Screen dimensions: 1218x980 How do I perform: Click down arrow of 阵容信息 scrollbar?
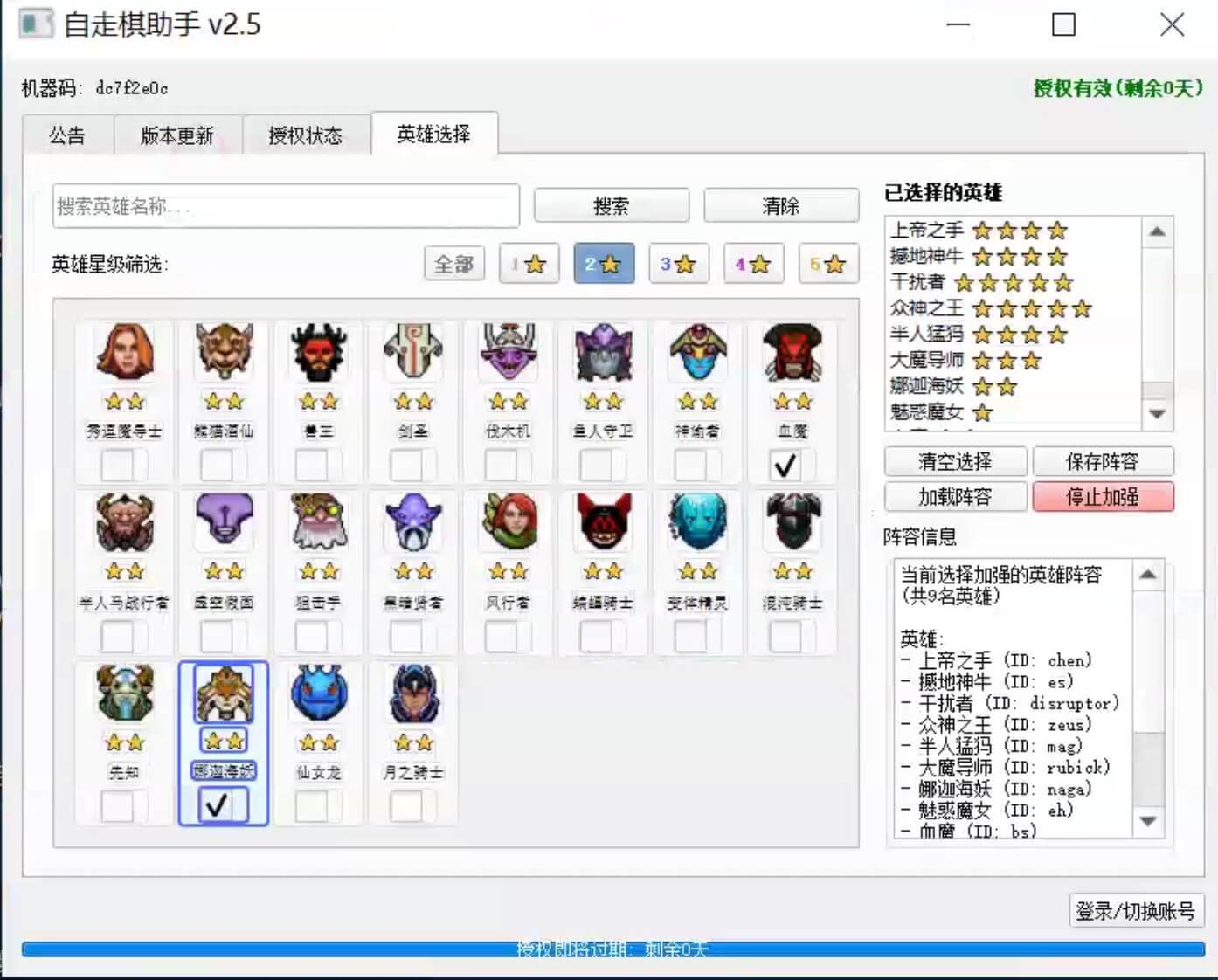[1148, 822]
